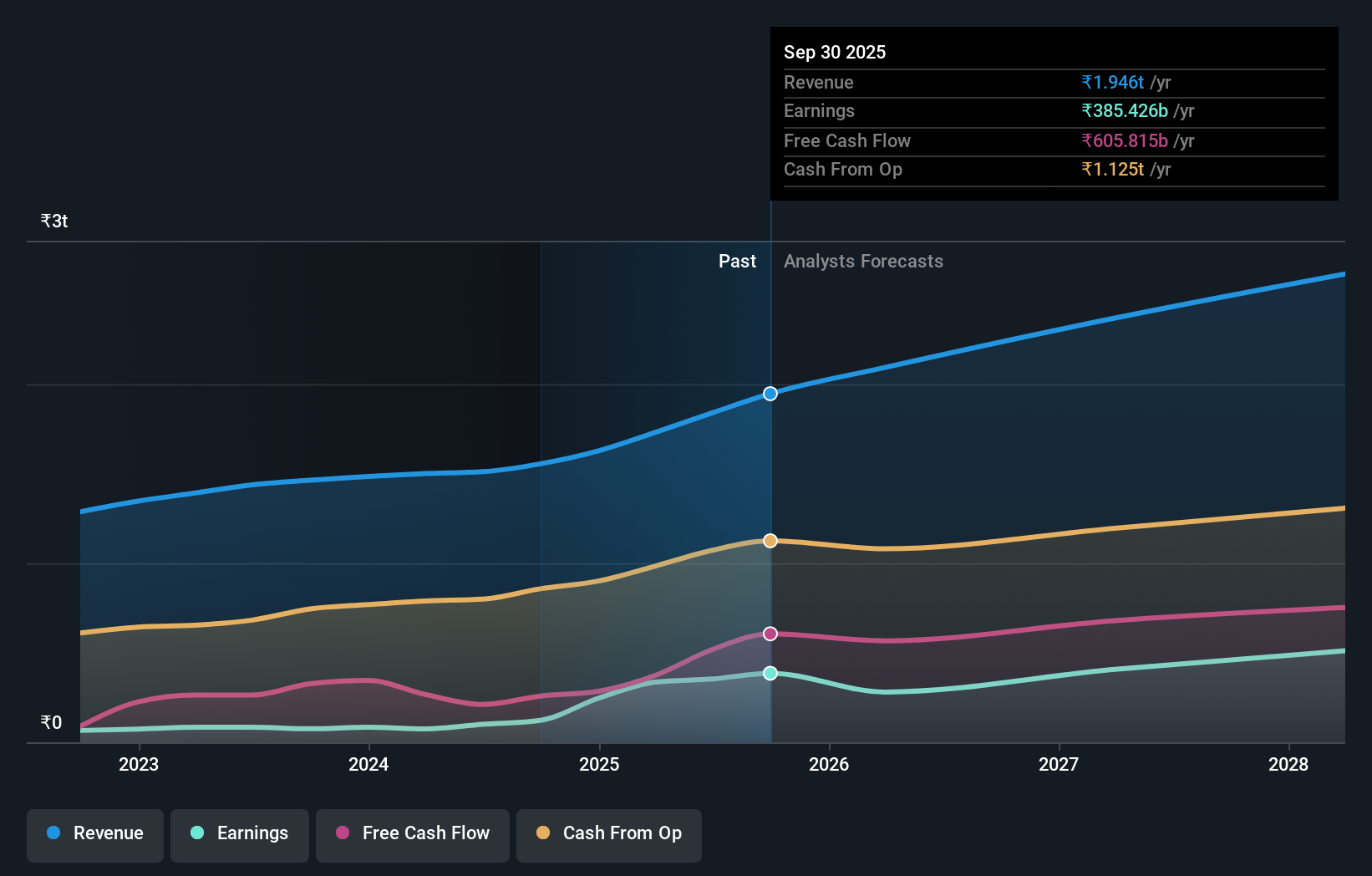
Task: Click the yellow Cash From Op dot icon
Action: pyautogui.click(x=544, y=833)
